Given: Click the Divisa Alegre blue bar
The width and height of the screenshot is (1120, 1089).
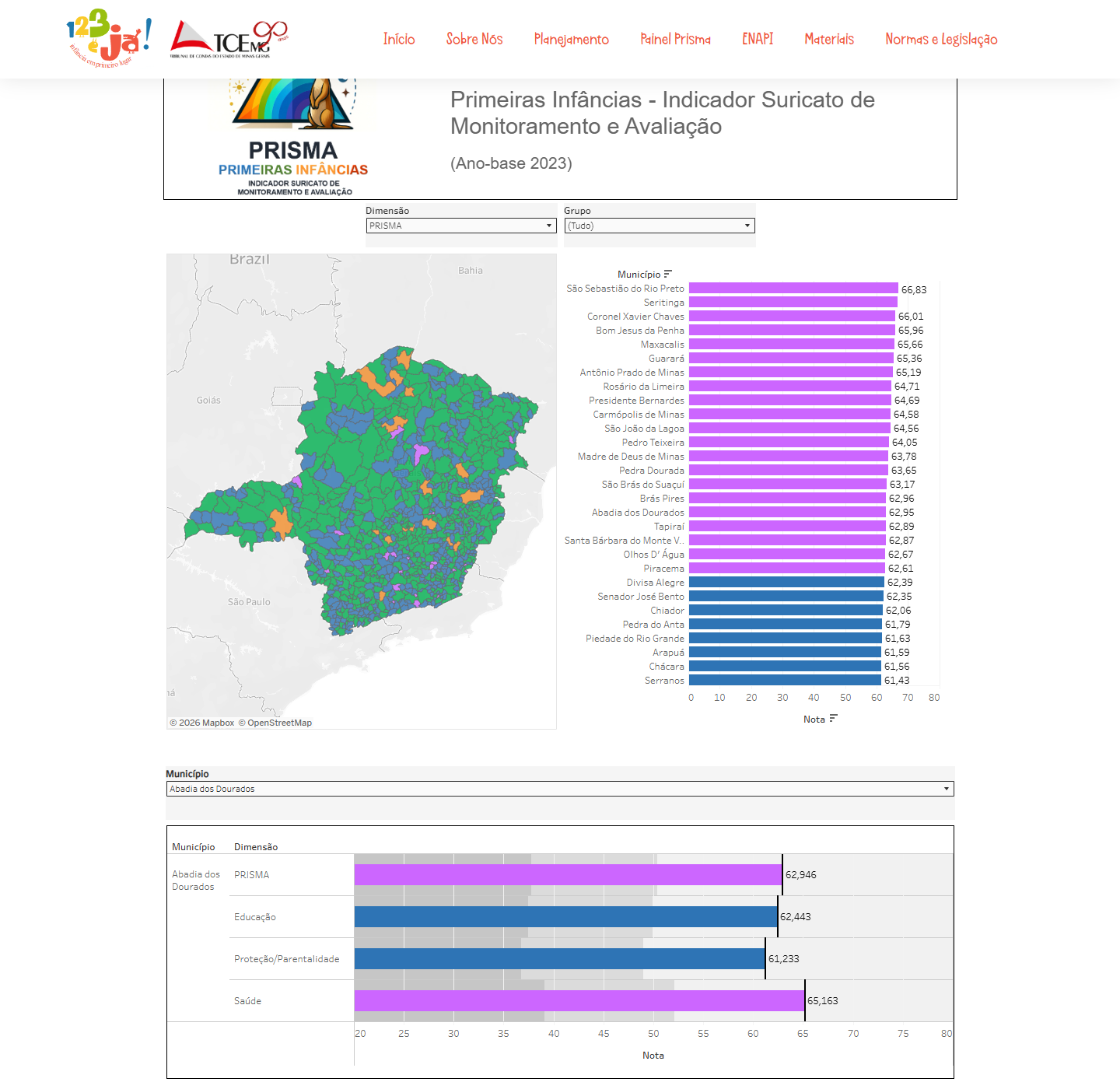Looking at the screenshot, I should click(786, 583).
